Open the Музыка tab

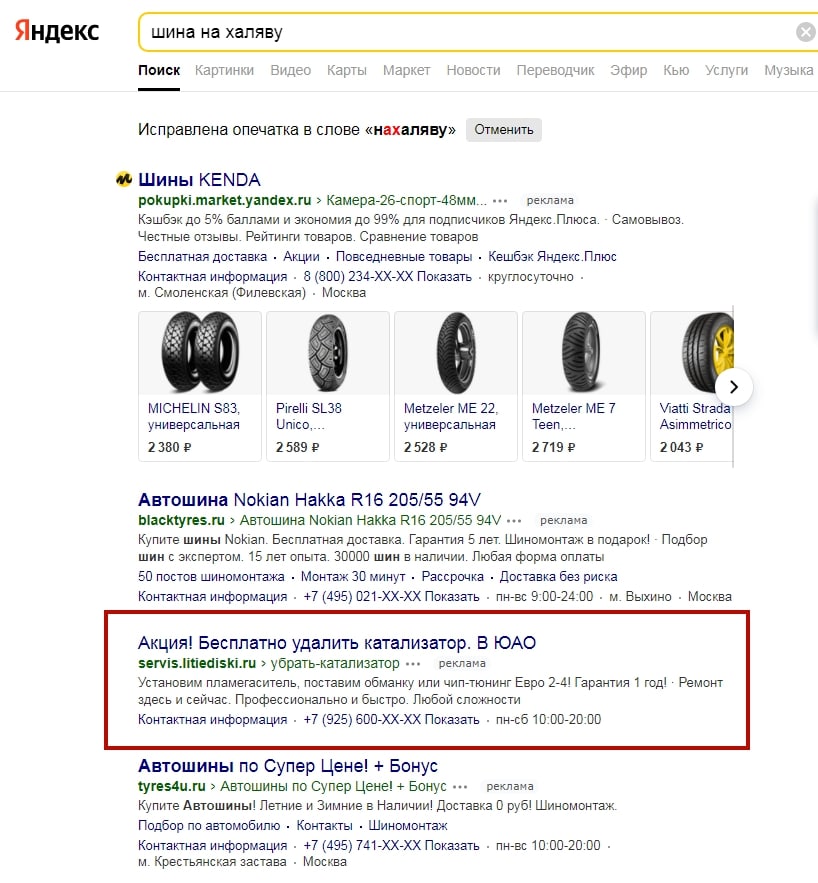coord(789,70)
